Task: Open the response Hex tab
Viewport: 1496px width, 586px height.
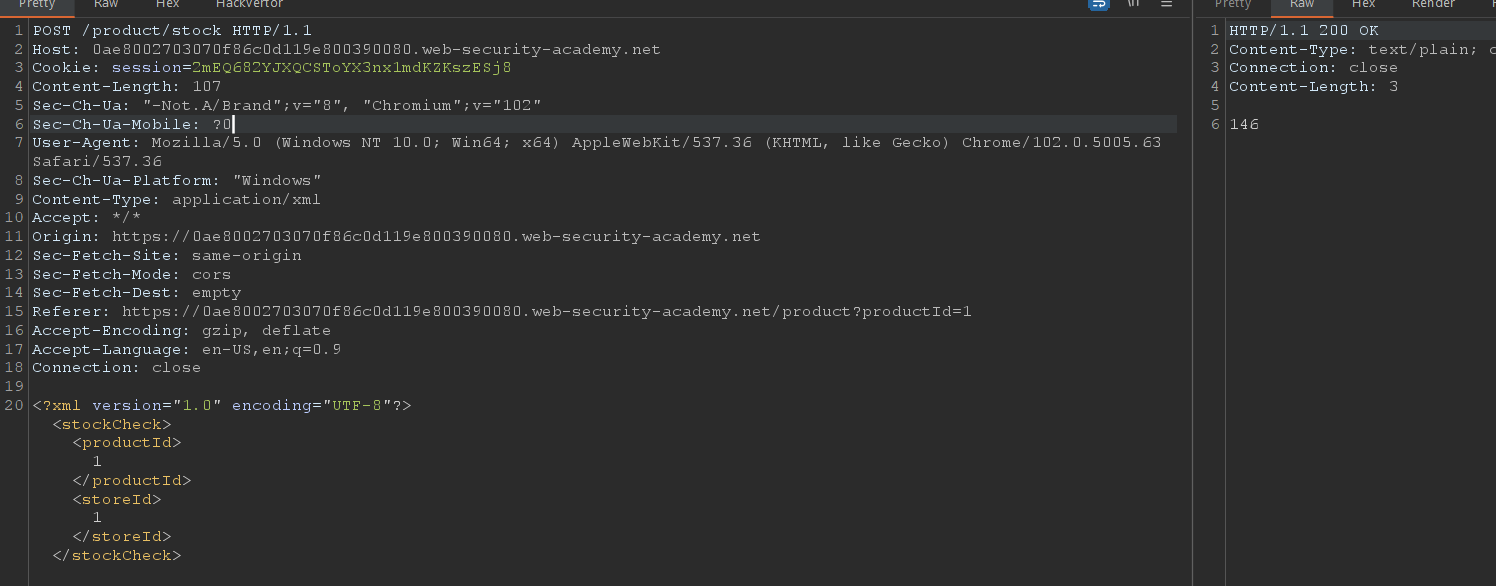Action: (x=1364, y=4)
